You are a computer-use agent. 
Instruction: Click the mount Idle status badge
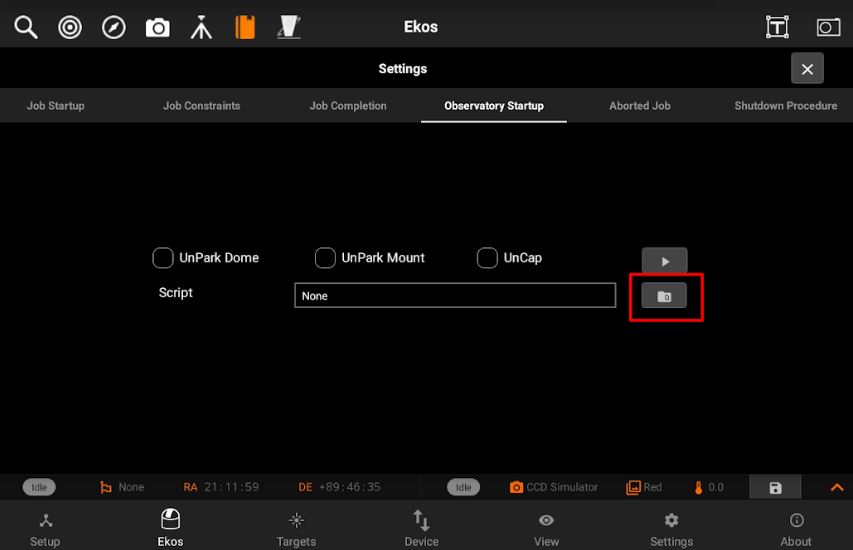pos(39,487)
